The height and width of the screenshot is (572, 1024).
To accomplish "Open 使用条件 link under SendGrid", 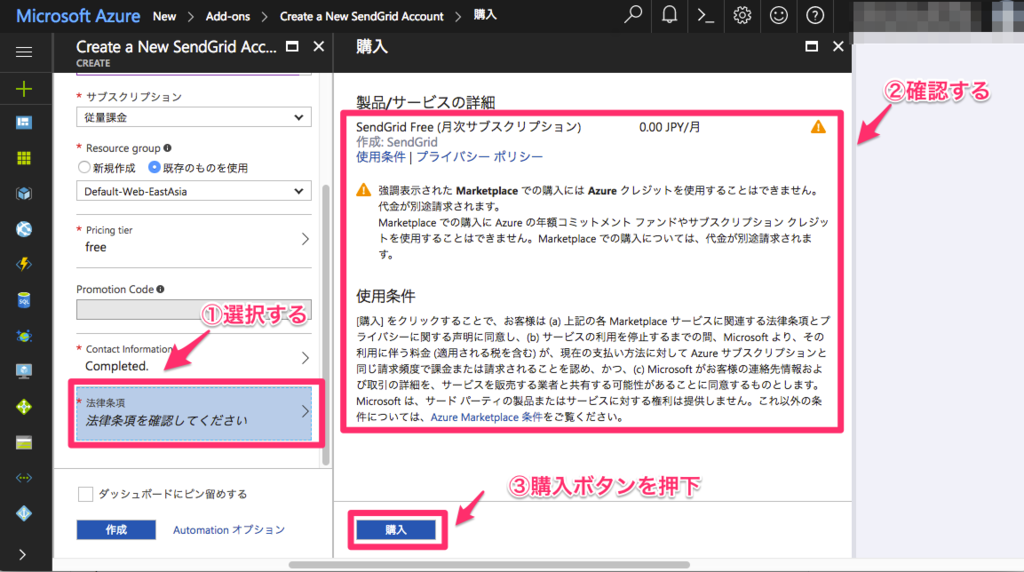I will (x=381, y=157).
